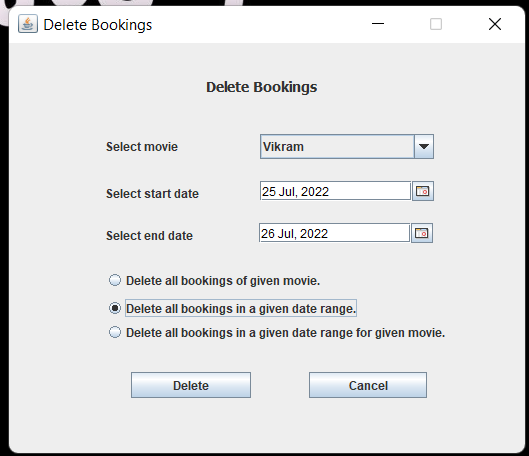This screenshot has width=529, height=456.
Task: Click the Delete button
Action: point(191,385)
